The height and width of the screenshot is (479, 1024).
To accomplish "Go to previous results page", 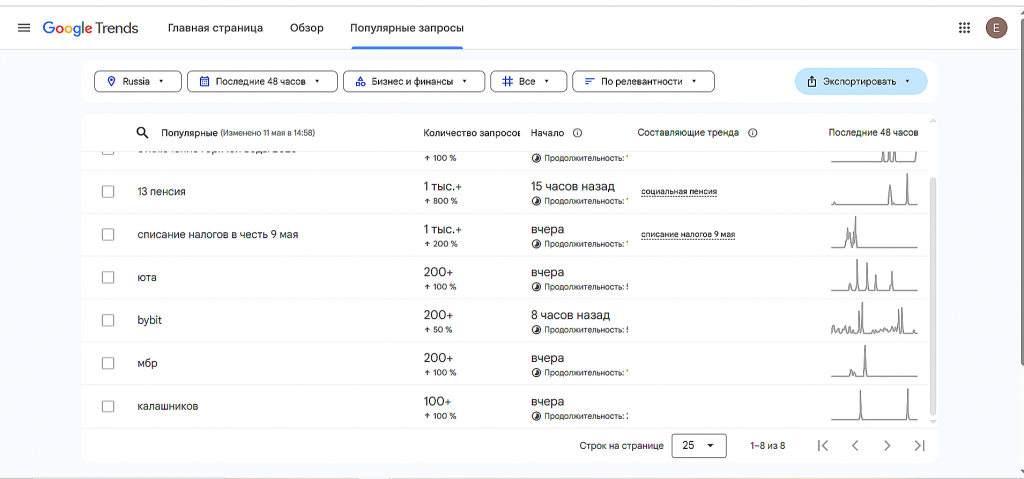I will pyautogui.click(x=855, y=446).
